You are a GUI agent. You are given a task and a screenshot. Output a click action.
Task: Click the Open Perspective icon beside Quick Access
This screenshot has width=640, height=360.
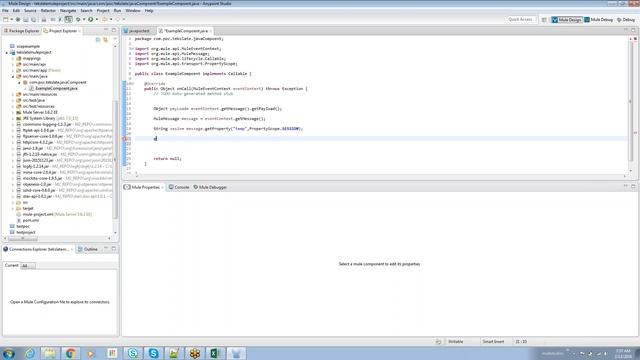coord(544,20)
